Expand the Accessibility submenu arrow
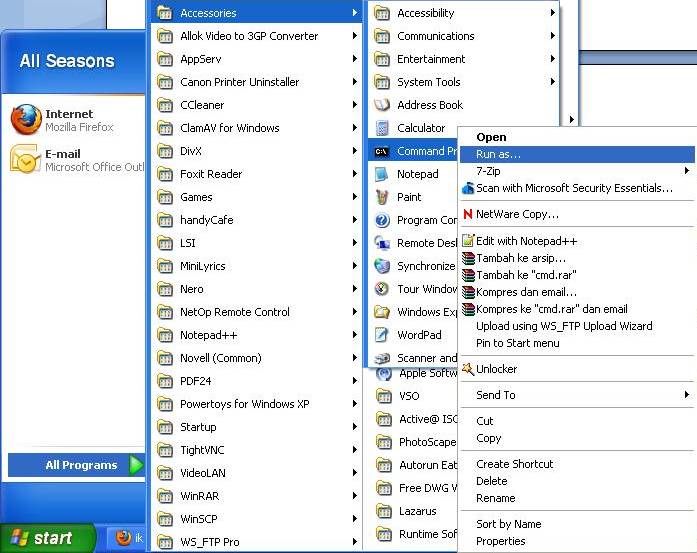 (553, 13)
